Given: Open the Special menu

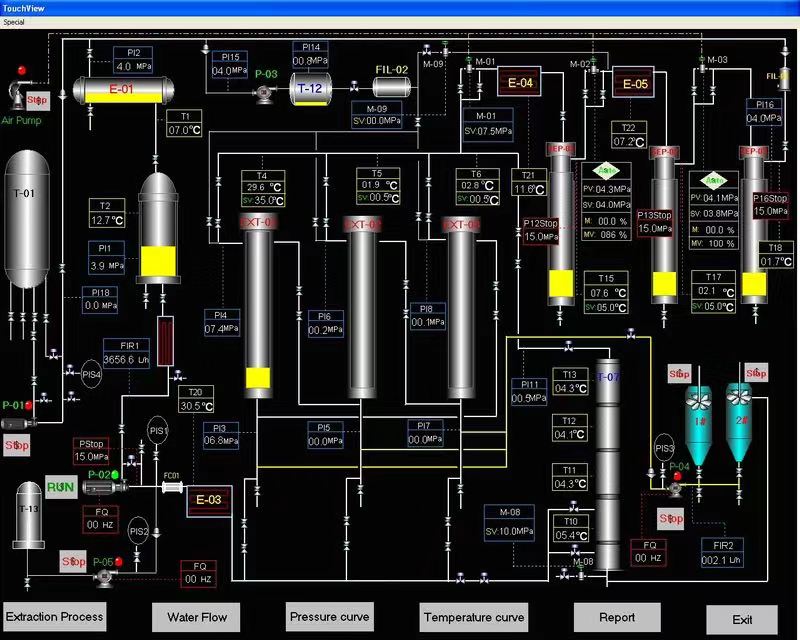Looking at the screenshot, I should pyautogui.click(x=14, y=21).
